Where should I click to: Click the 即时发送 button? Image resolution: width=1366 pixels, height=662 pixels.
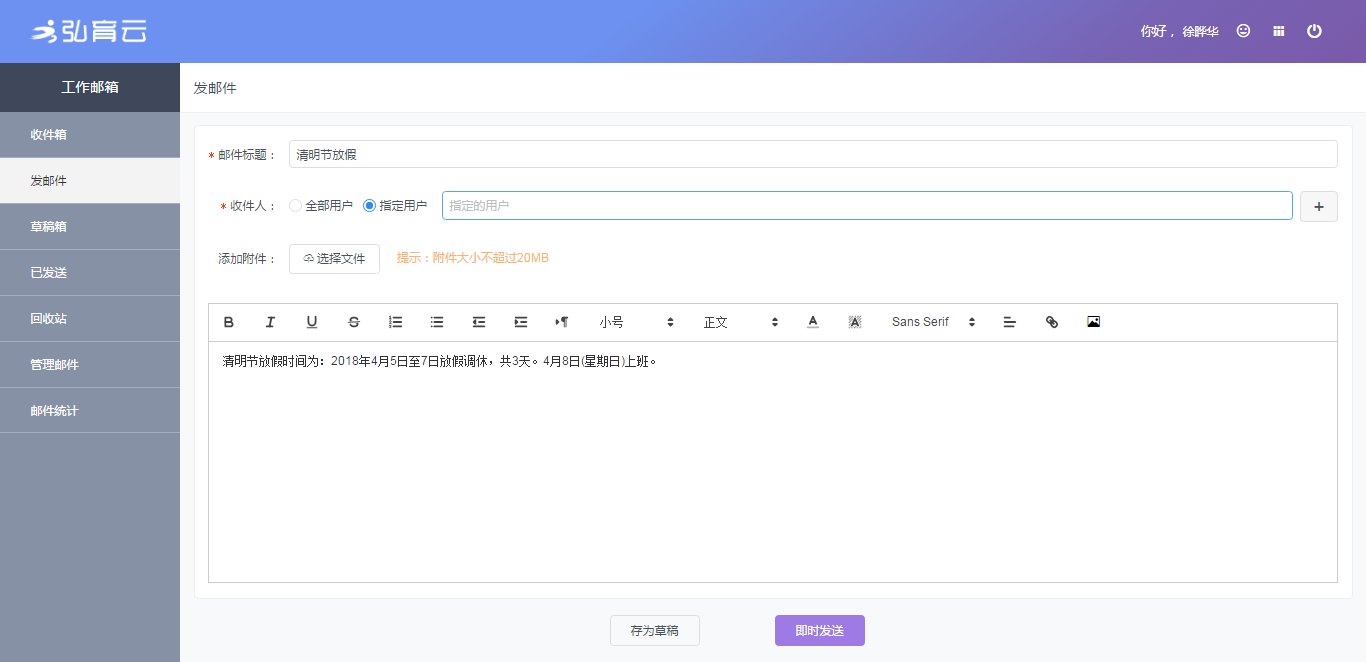[x=819, y=631]
